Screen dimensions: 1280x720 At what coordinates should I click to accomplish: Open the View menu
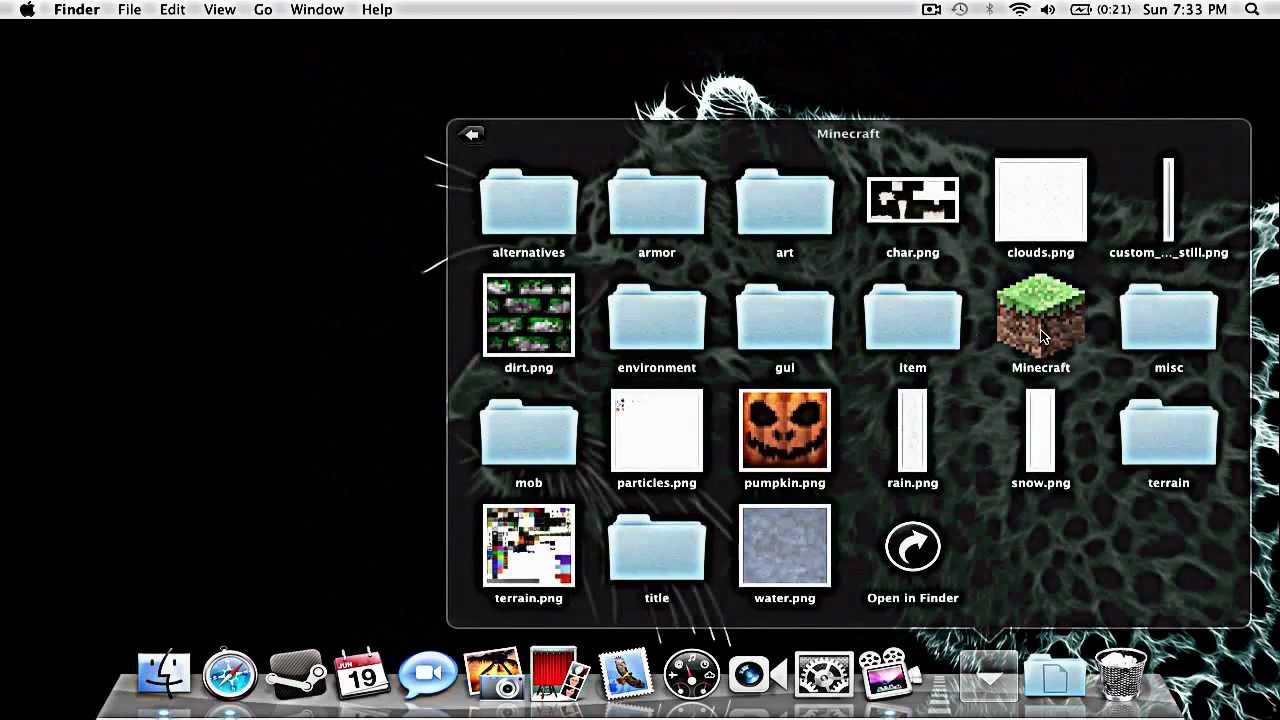(x=219, y=10)
